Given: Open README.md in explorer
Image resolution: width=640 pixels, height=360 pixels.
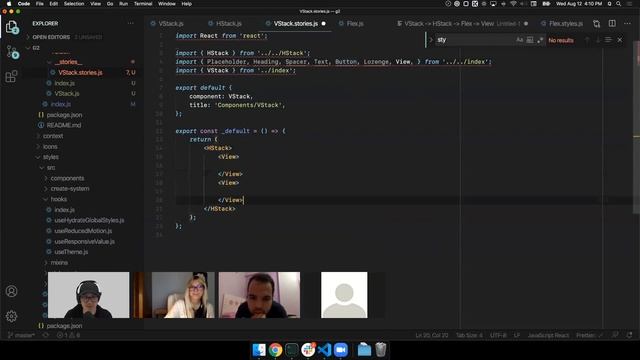Looking at the screenshot, I should click(64, 125).
